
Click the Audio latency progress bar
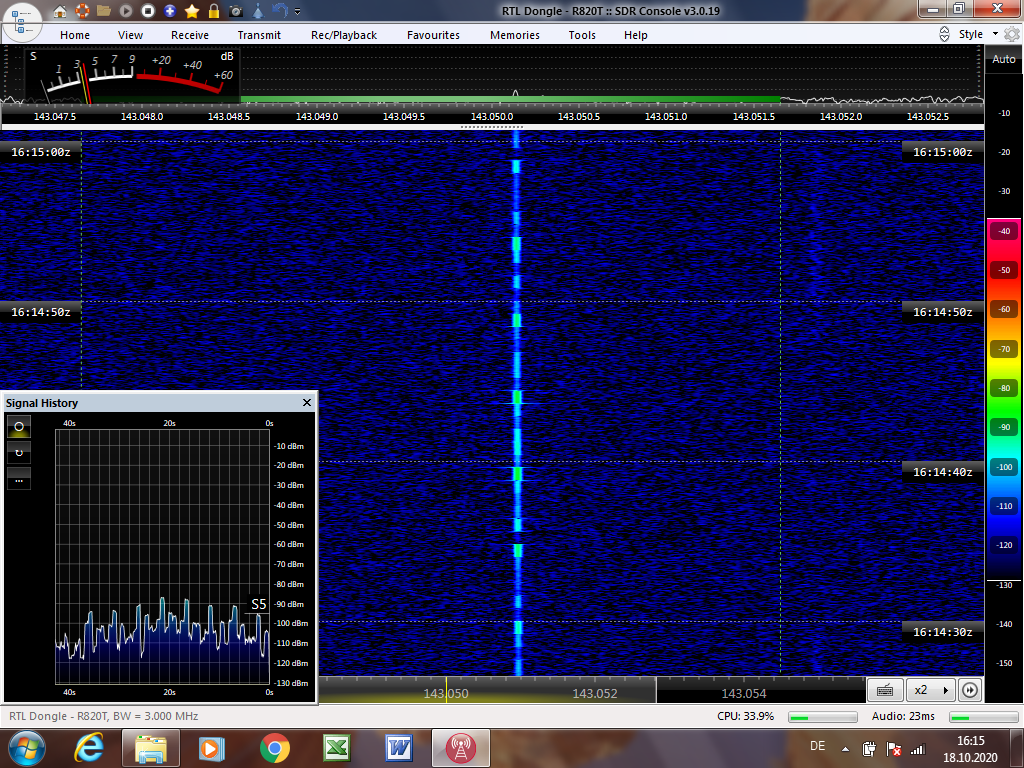[x=984, y=717]
